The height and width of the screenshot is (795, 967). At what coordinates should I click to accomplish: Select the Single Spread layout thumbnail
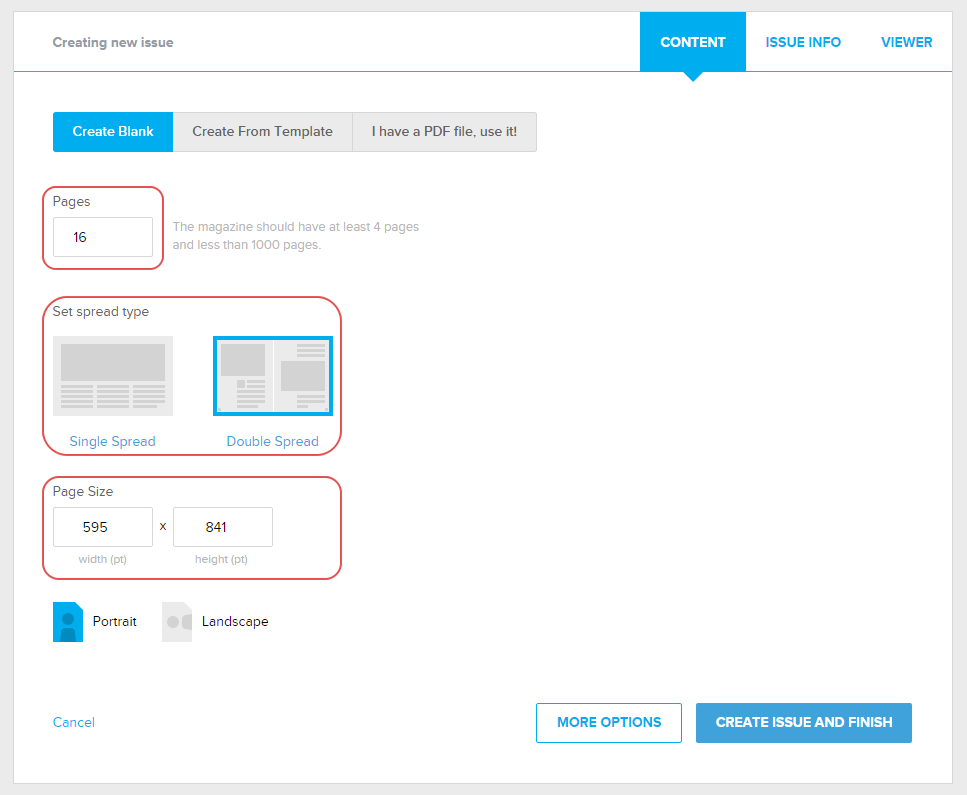pos(113,376)
